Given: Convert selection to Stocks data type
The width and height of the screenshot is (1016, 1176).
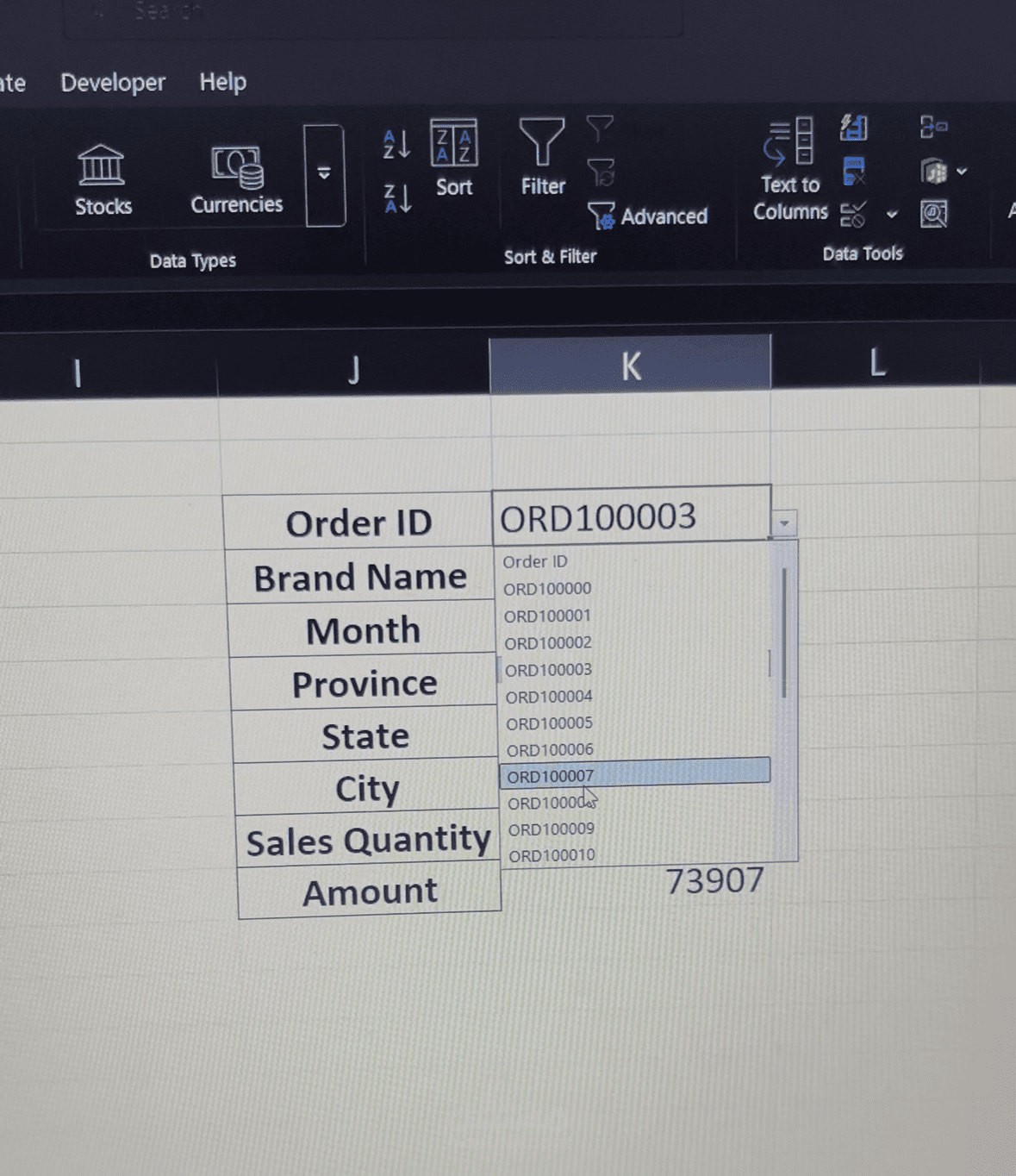Looking at the screenshot, I should [x=103, y=180].
